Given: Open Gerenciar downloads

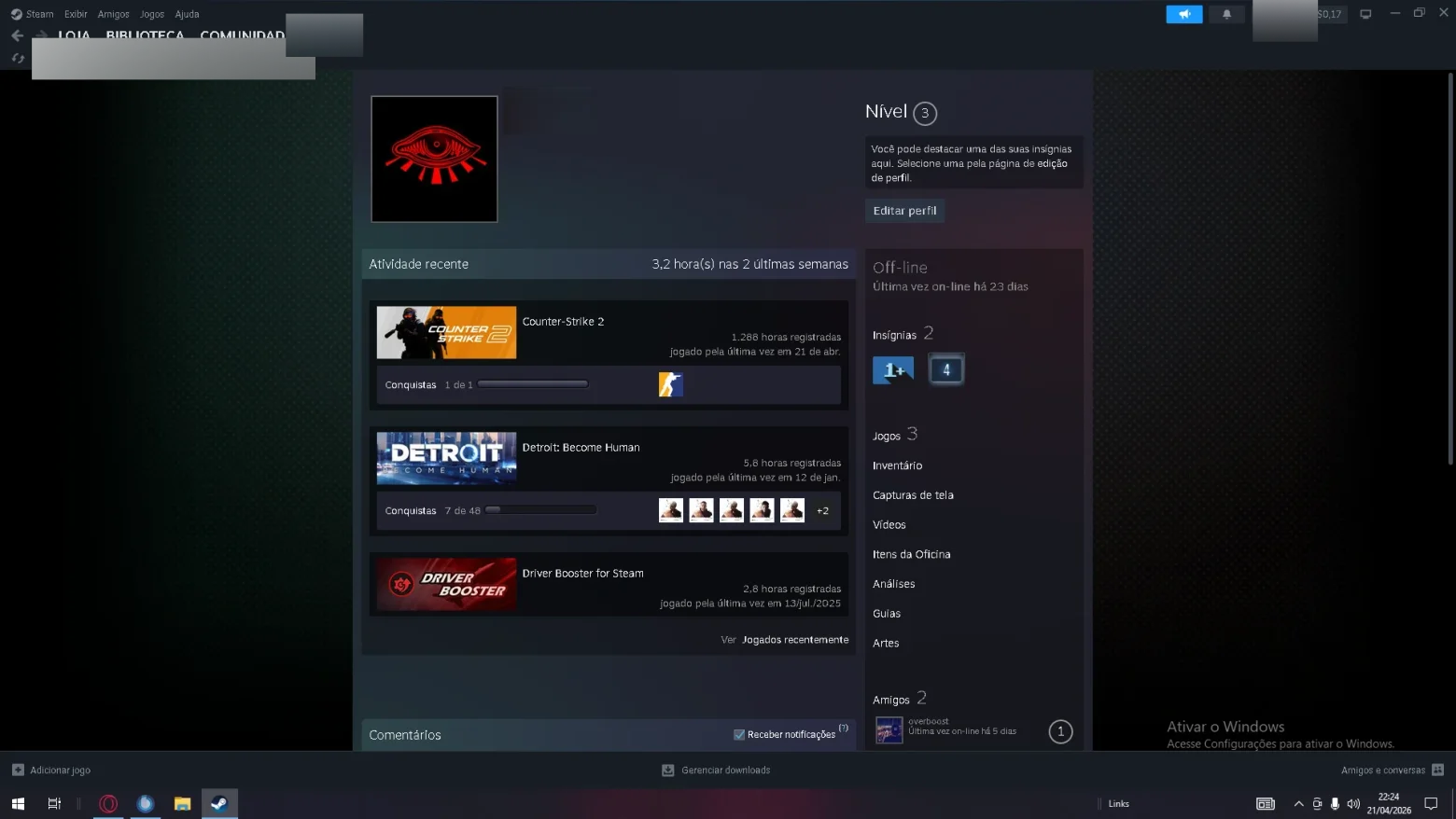Looking at the screenshot, I should point(716,770).
